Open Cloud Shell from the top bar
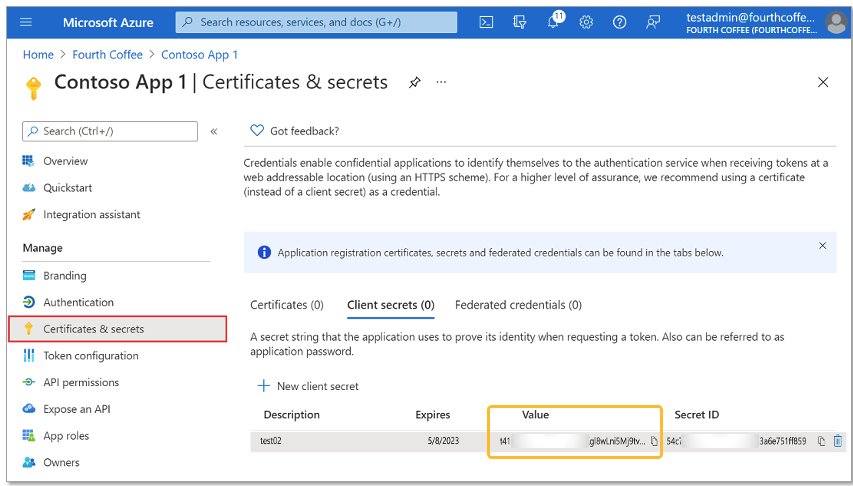The height and width of the screenshot is (486, 853). tap(486, 22)
